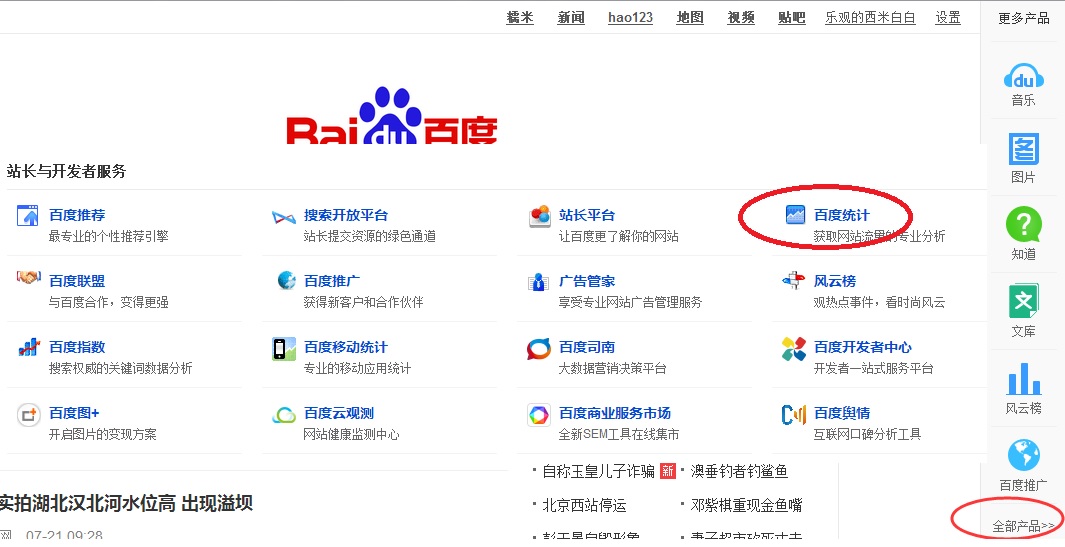The width and height of the screenshot is (1065, 547).
Task: Click description 最专业的个性推荐引擎
Action: [x=109, y=236]
